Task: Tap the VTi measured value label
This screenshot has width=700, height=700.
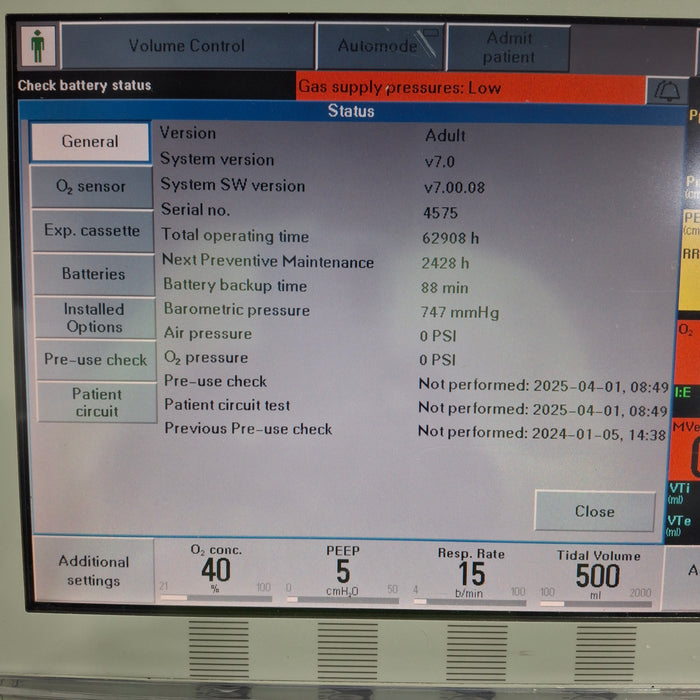Action: click(679, 488)
